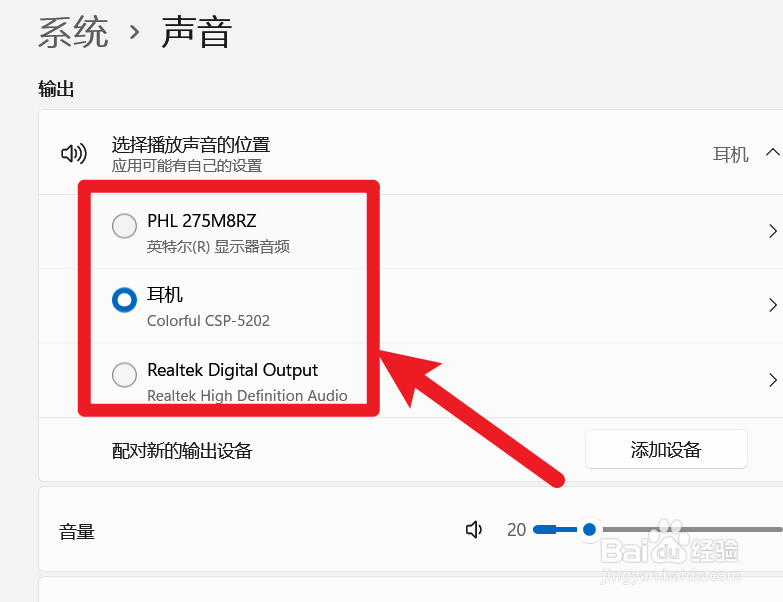Click the Realtek High Definition Audio text

tap(247, 395)
